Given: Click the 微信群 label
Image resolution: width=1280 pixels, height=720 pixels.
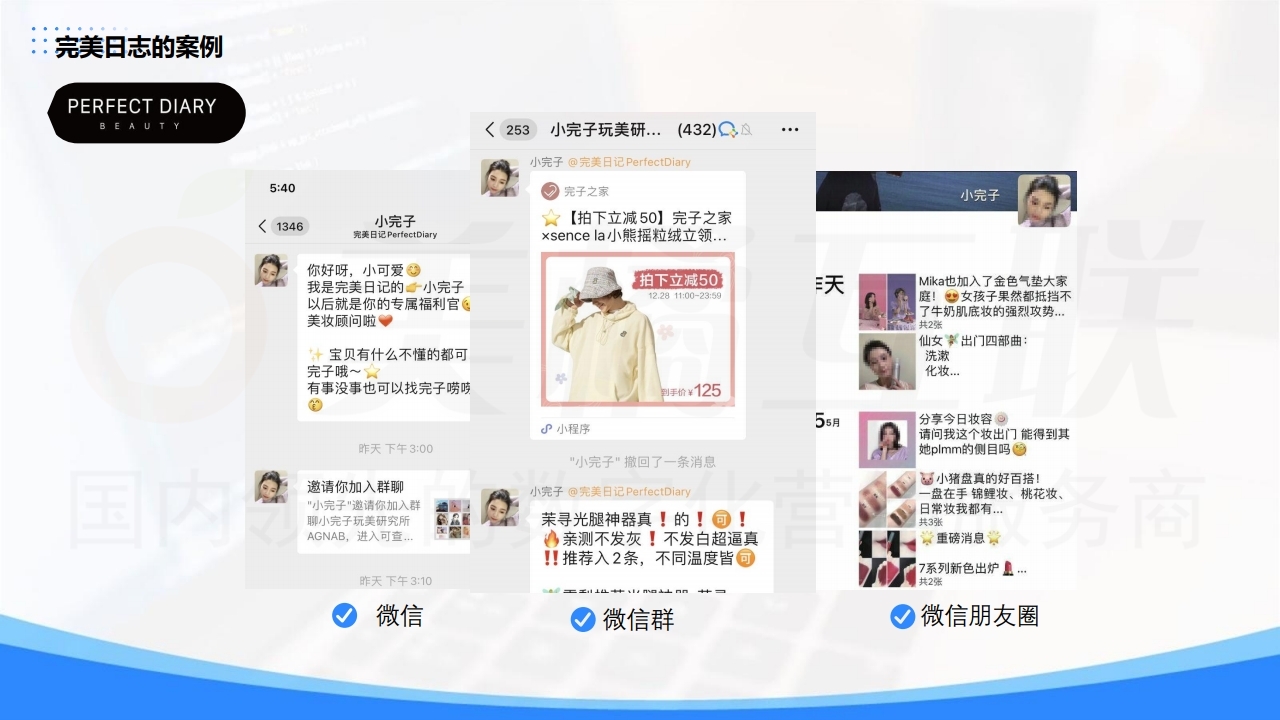Looking at the screenshot, I should pyautogui.click(x=639, y=620).
